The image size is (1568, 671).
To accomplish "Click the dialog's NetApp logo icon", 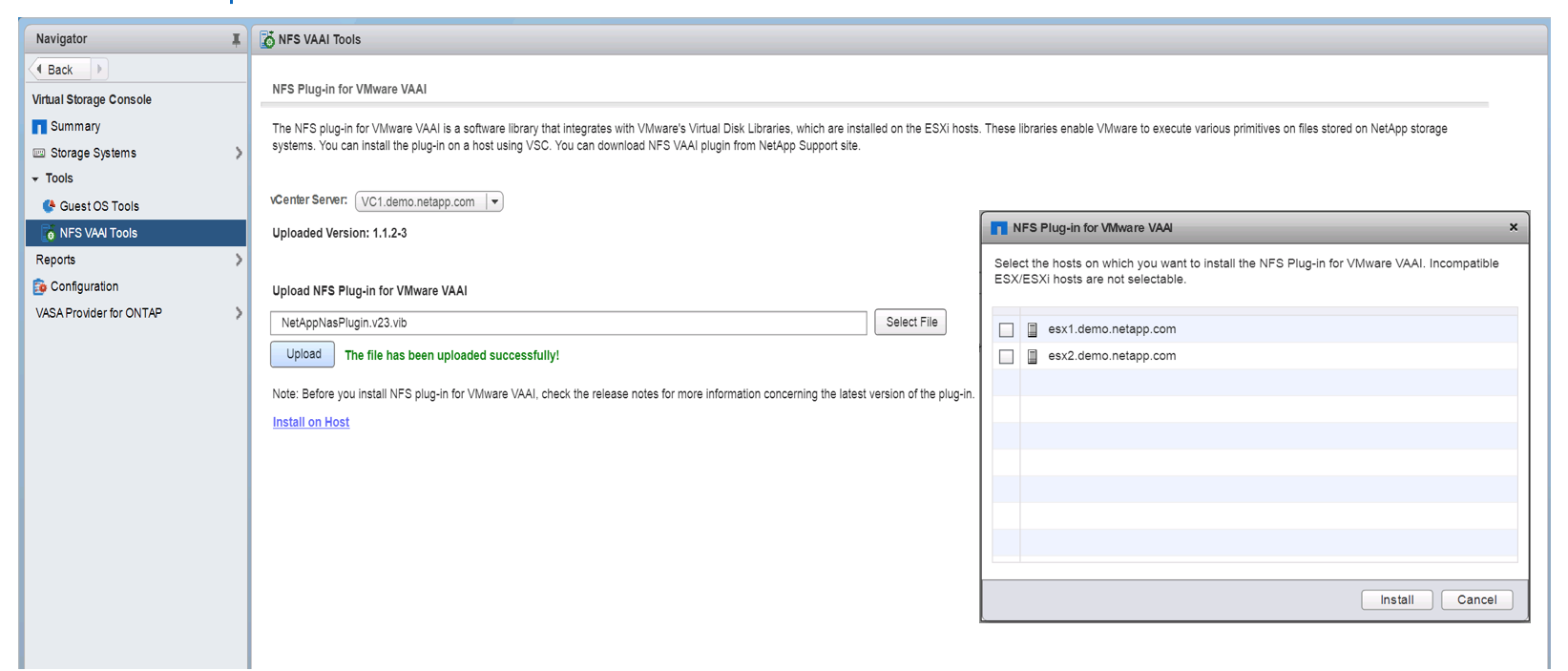I will coord(999,228).
